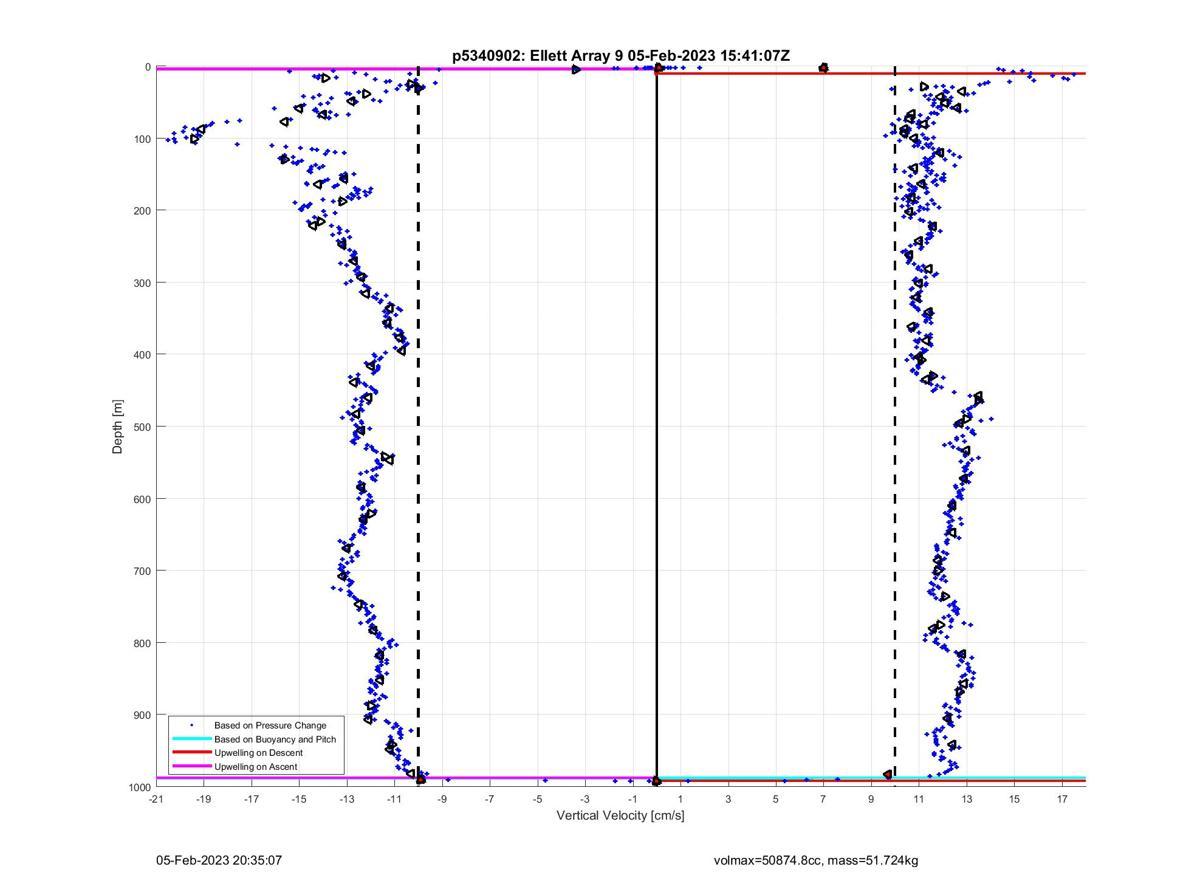Click the velocity tick label '17'
Image resolution: width=1200 pixels, height=885 pixels.
[1062, 799]
